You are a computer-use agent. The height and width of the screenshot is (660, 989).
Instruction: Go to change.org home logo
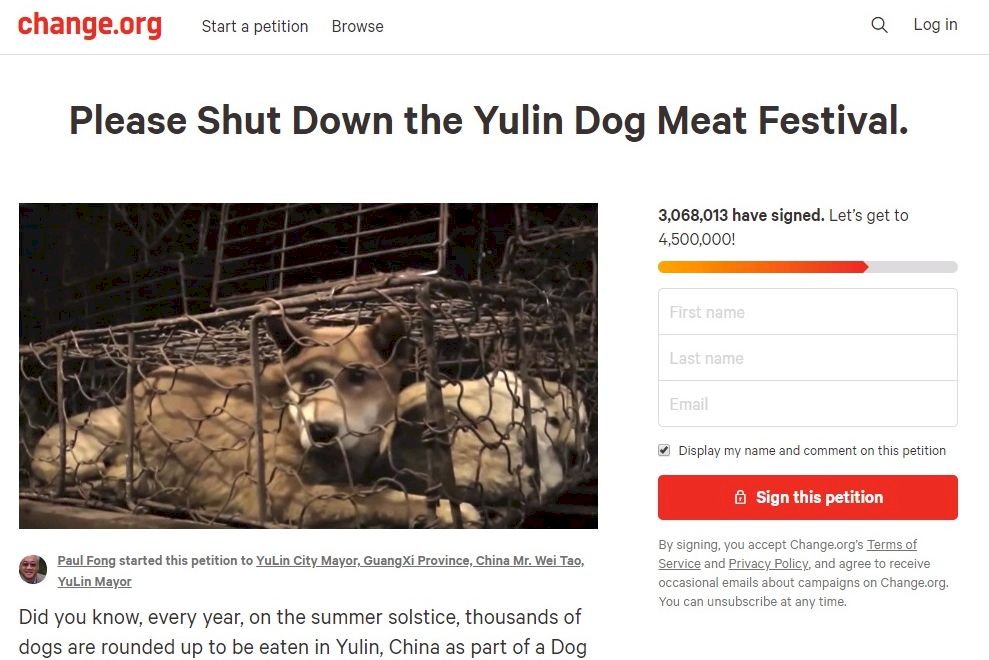pyautogui.click(x=90, y=25)
